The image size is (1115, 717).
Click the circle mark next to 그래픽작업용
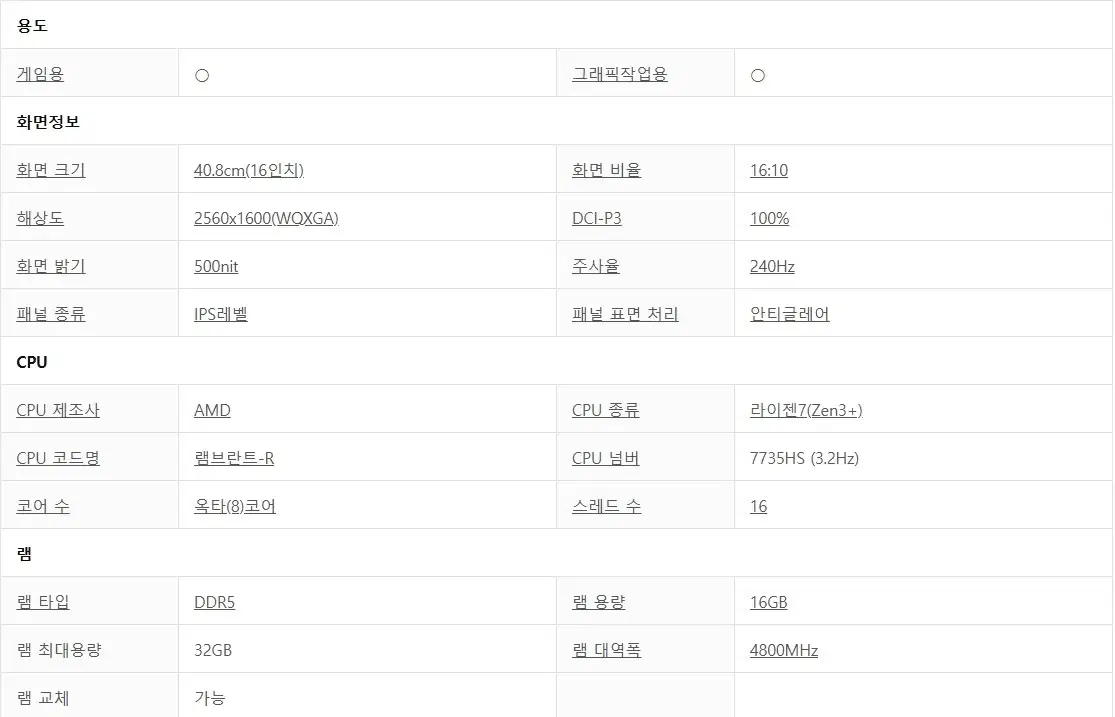[x=758, y=75]
